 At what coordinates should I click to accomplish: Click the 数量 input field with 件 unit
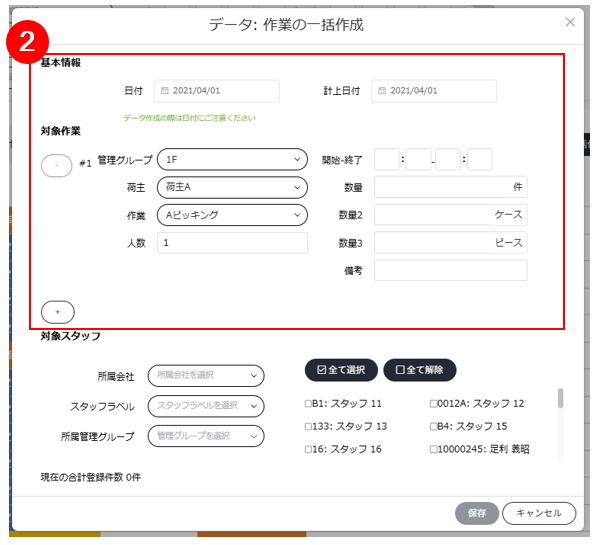451,187
